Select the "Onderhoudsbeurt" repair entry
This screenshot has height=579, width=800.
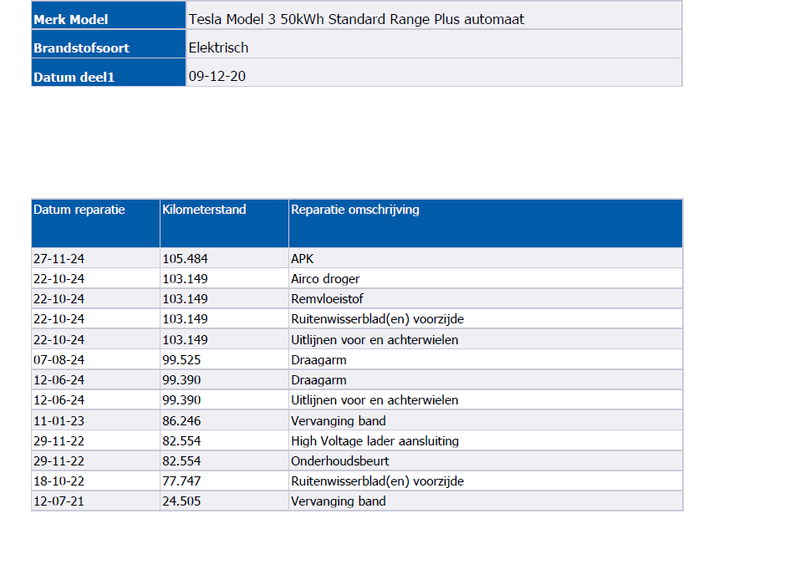point(339,461)
